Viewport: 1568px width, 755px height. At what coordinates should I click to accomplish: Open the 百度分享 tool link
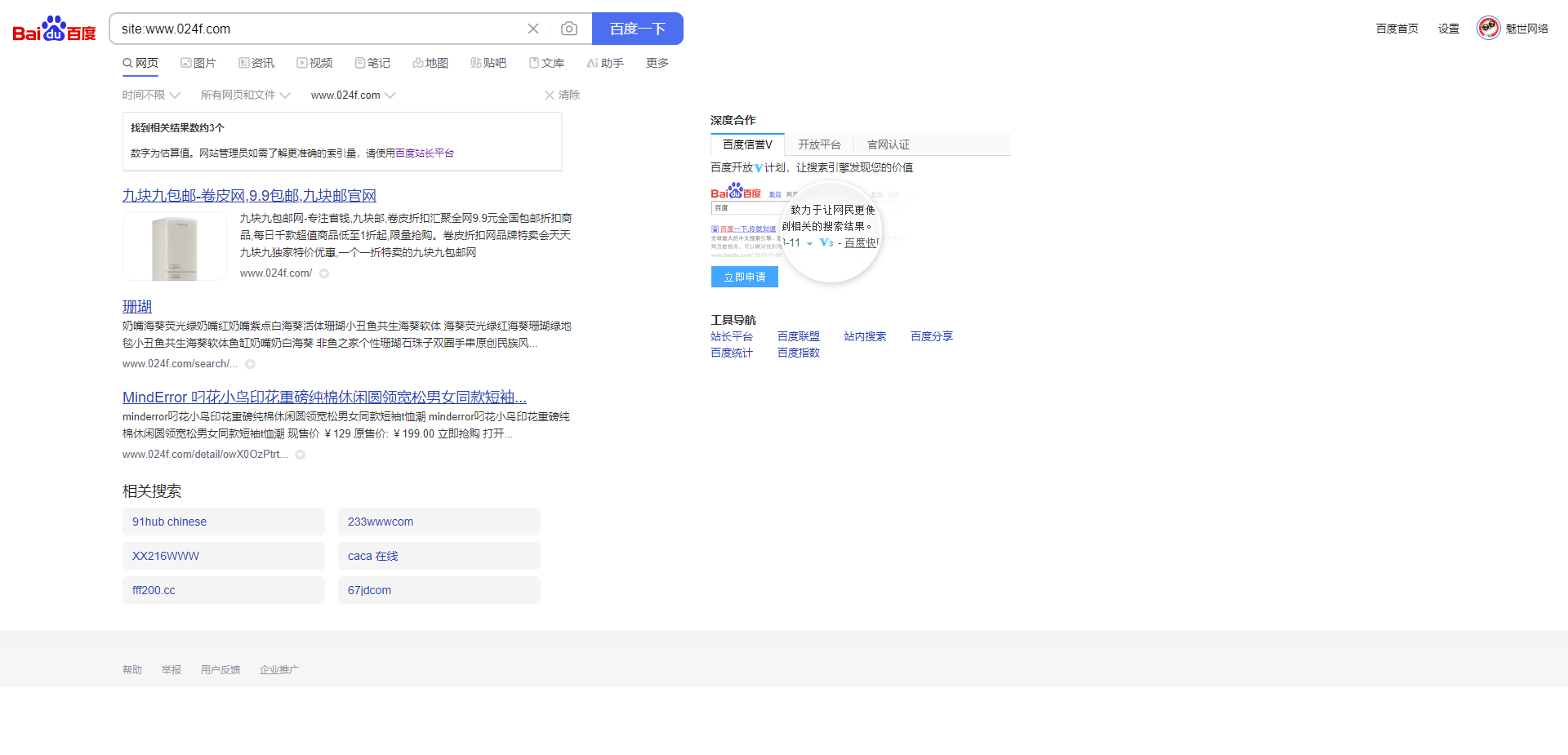pos(932,336)
